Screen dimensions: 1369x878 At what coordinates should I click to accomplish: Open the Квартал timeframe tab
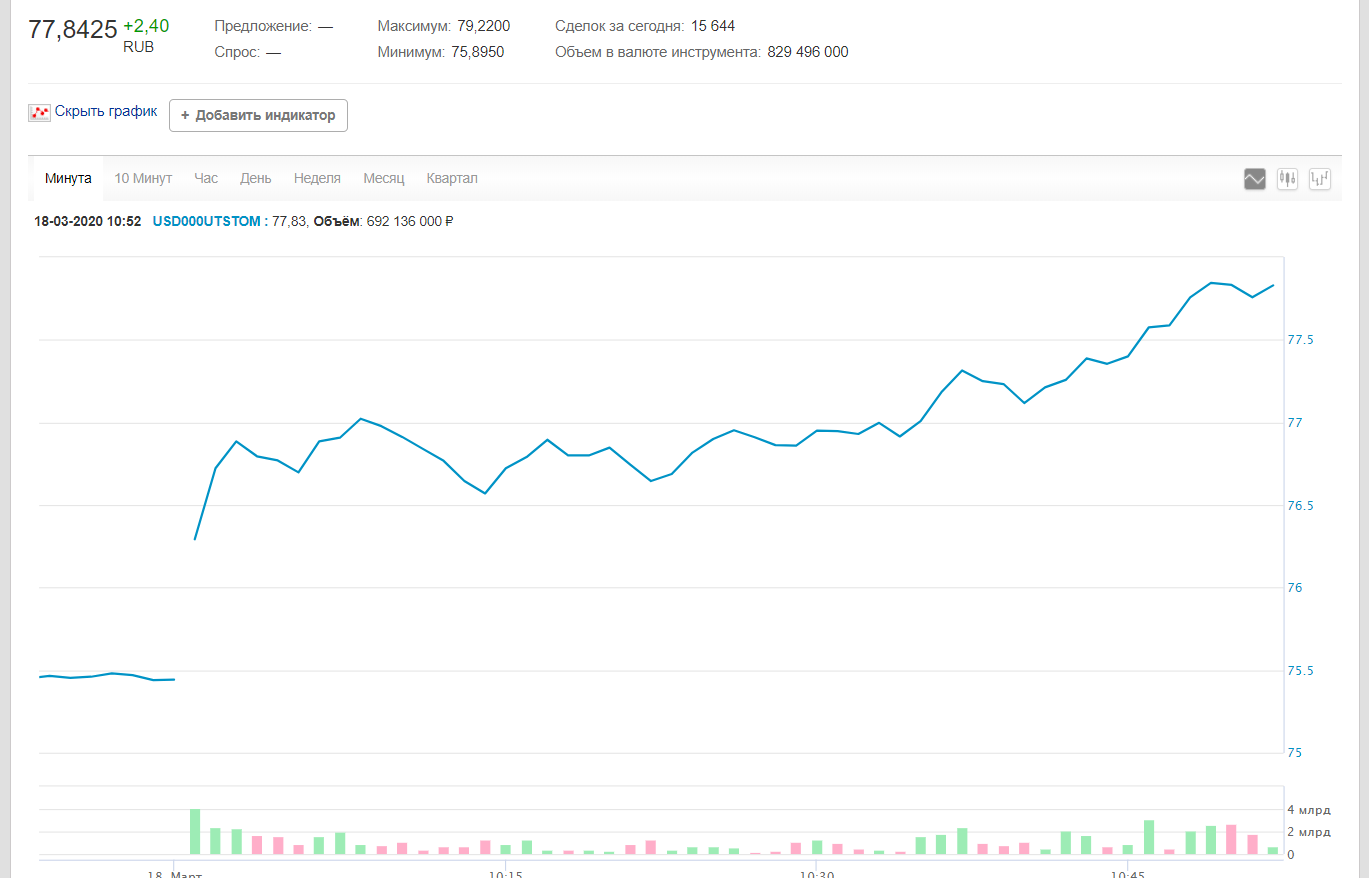tap(452, 178)
